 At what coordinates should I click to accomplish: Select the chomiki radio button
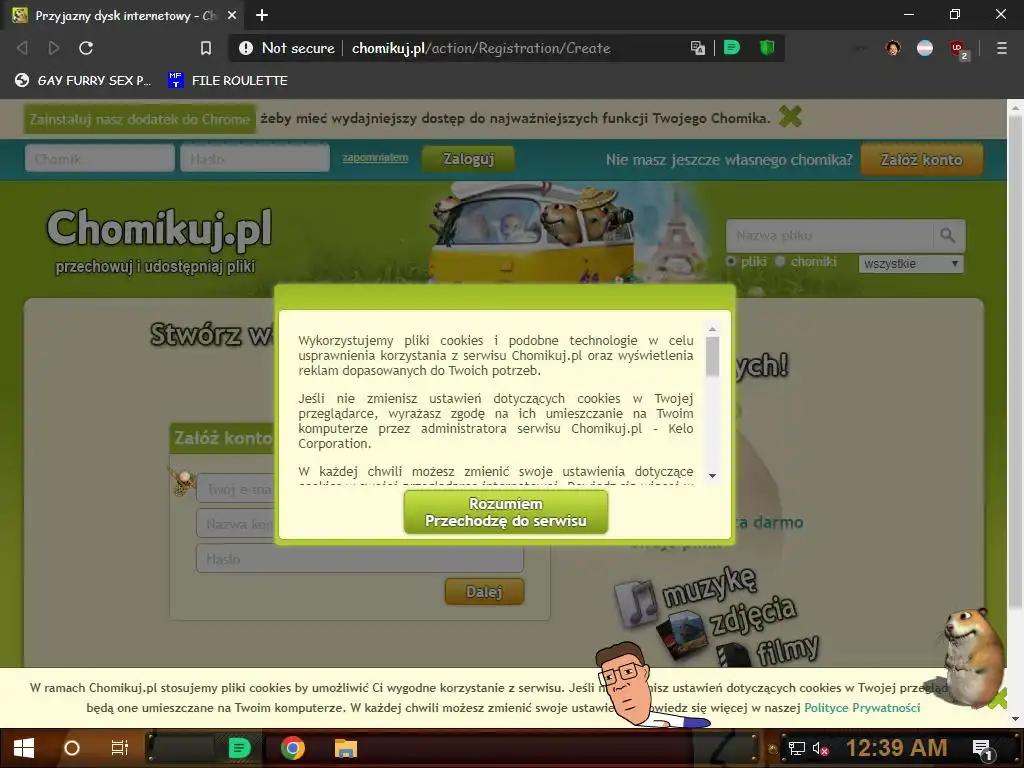[780, 261]
